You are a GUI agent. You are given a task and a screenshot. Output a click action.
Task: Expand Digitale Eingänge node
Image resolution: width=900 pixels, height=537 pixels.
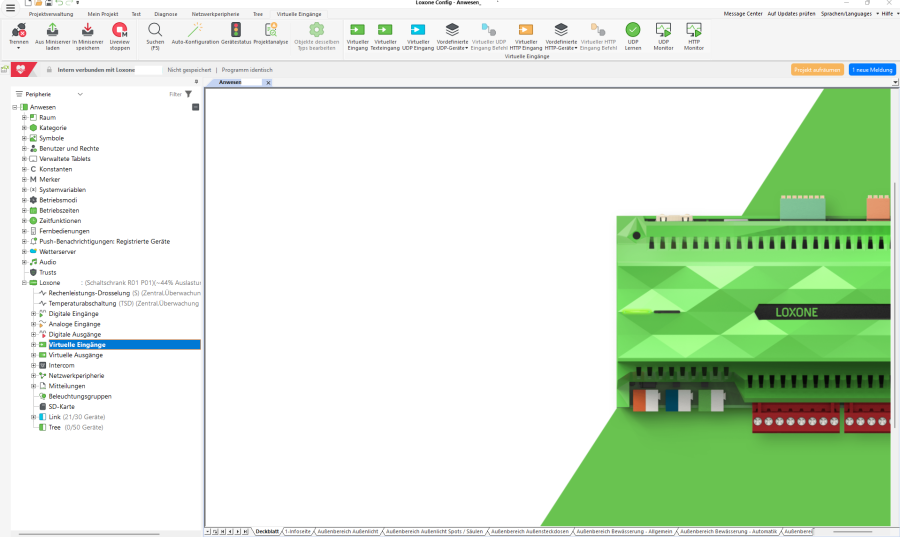click(33, 313)
